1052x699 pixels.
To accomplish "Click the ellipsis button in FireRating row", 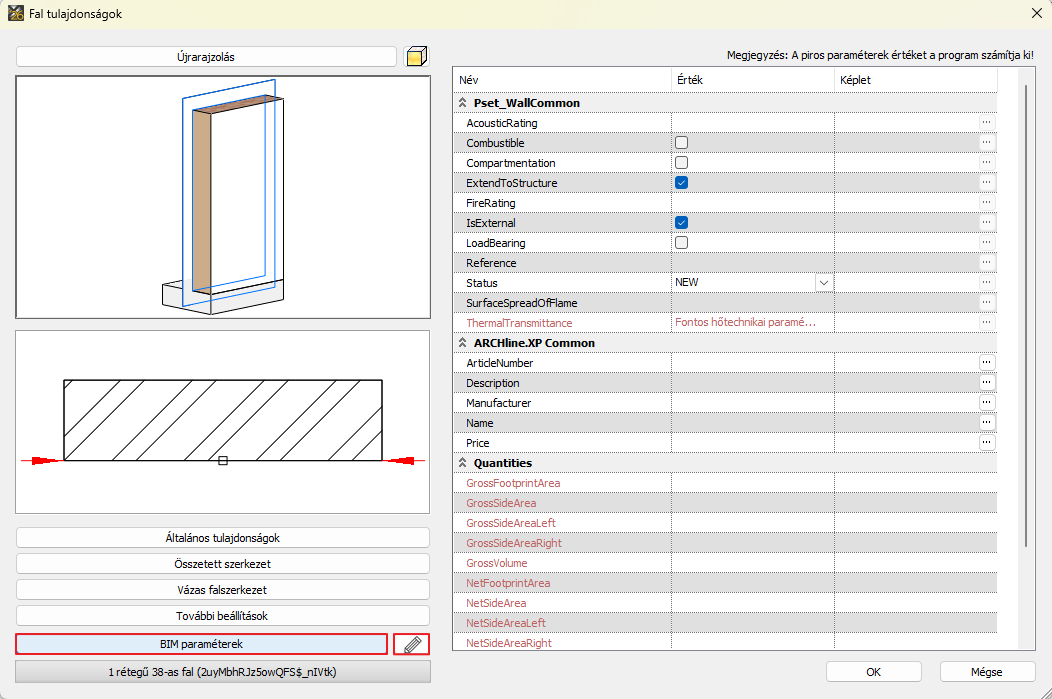I will [986, 203].
